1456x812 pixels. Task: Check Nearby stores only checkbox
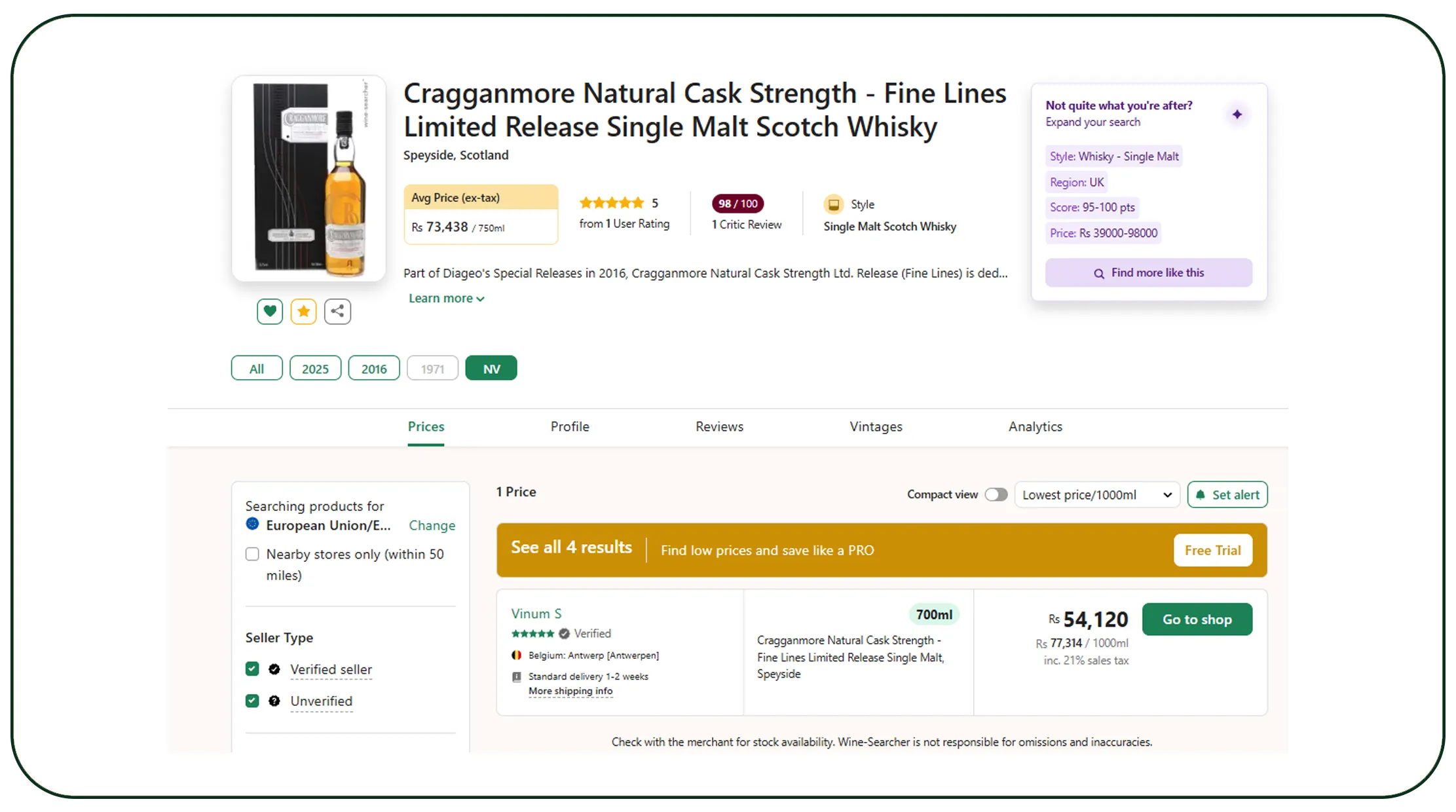coord(252,554)
